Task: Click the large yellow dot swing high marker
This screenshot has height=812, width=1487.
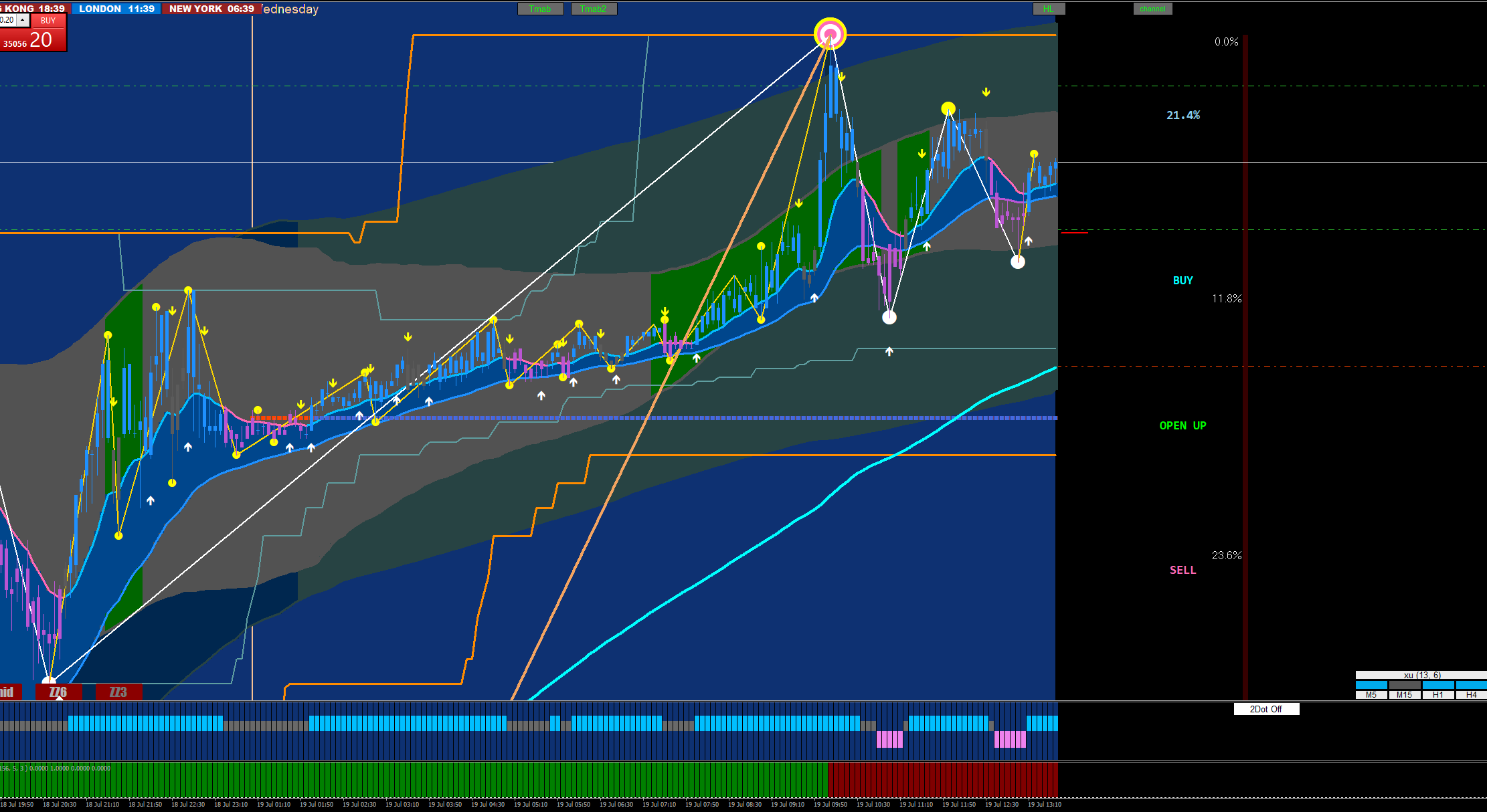Action: tap(948, 108)
